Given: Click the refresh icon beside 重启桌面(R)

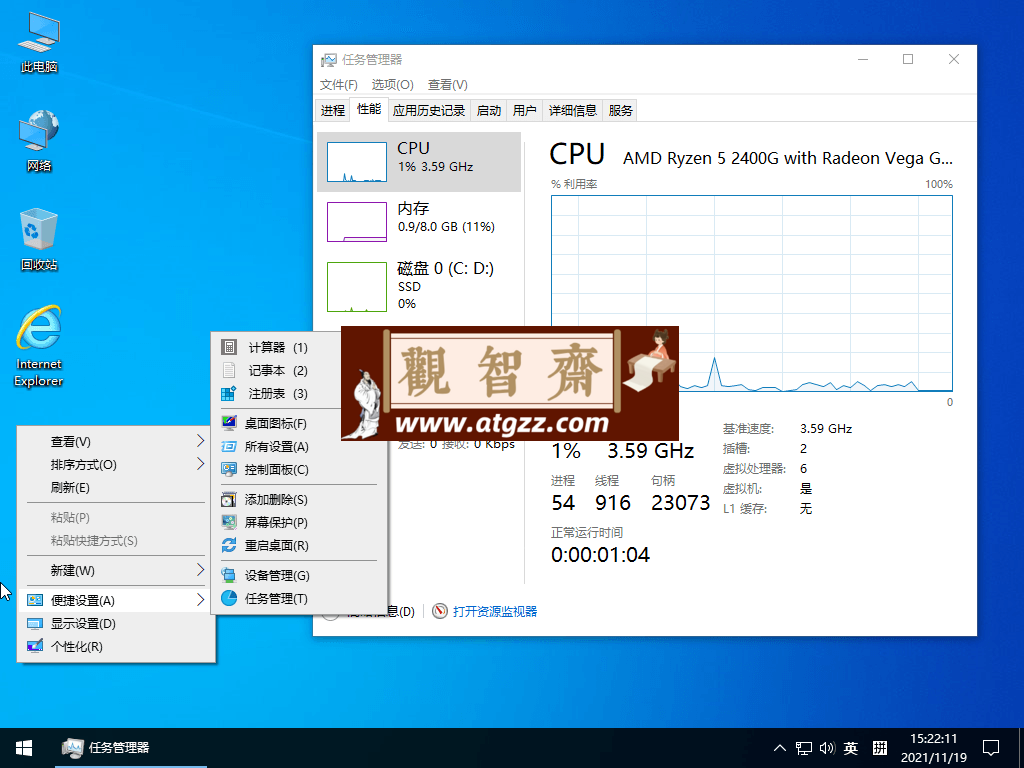Looking at the screenshot, I should click(229, 545).
